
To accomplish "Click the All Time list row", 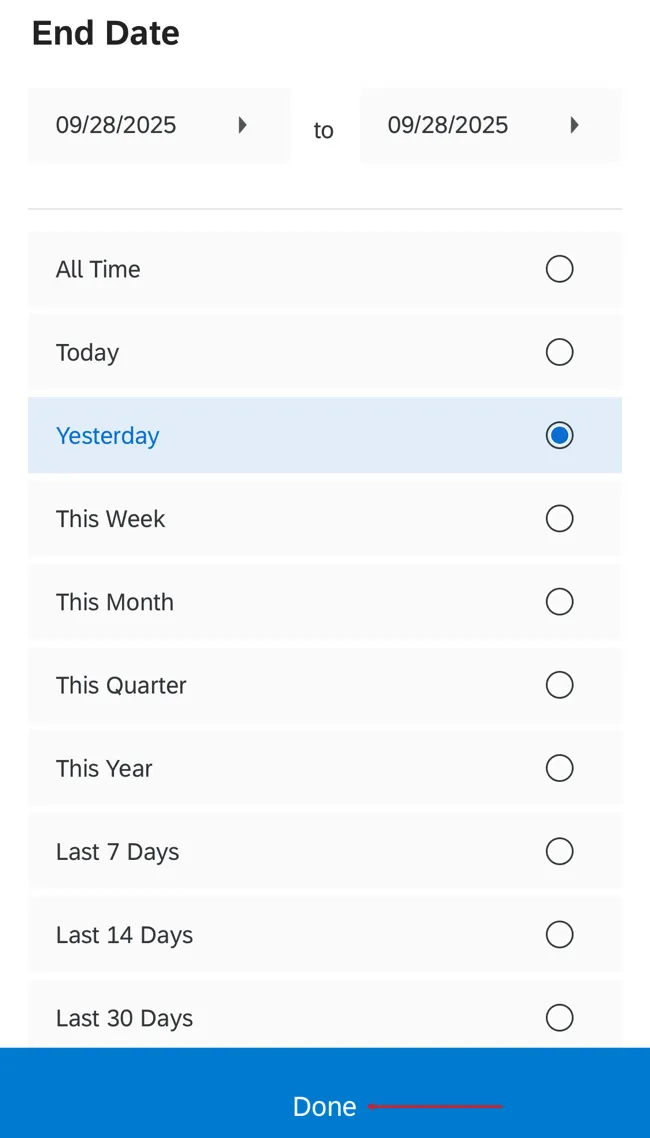I will [x=300, y=268].
